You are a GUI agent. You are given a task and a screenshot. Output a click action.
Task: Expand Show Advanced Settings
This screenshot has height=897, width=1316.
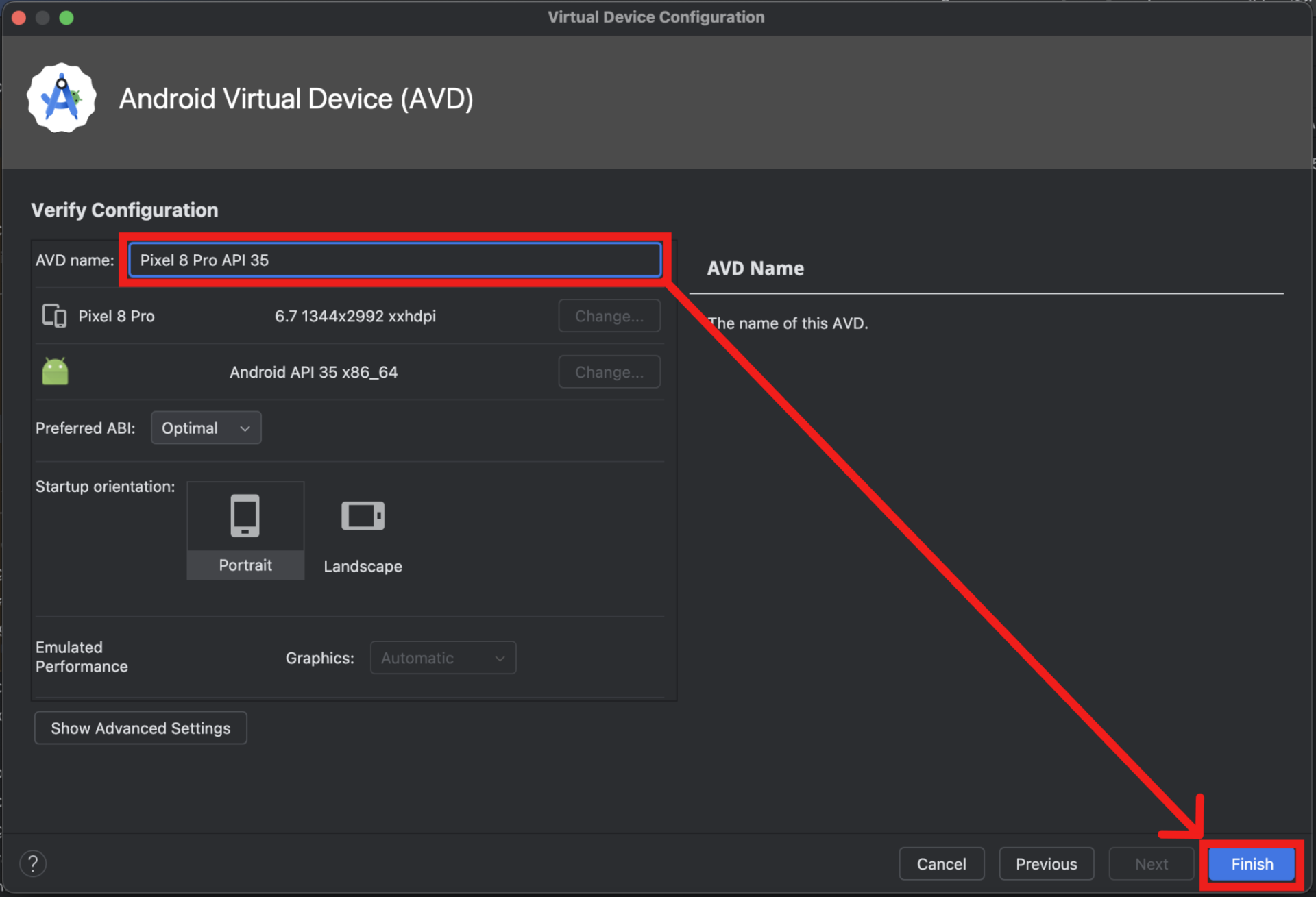tap(141, 728)
